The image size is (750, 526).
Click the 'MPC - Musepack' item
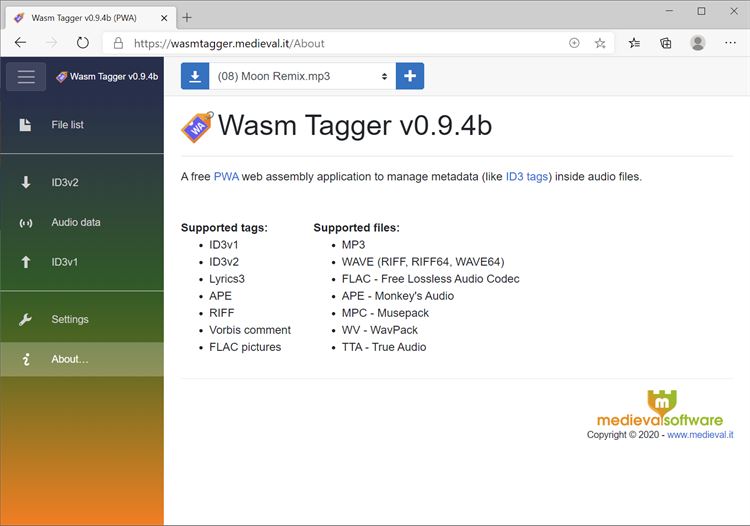385,313
